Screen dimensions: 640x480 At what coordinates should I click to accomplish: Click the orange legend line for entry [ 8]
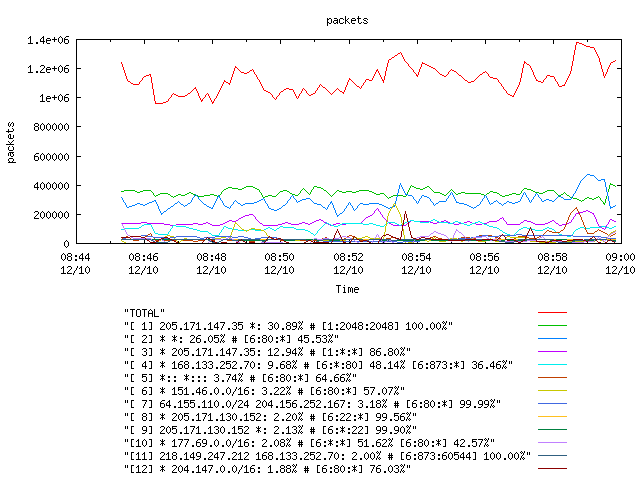[x=552, y=417]
